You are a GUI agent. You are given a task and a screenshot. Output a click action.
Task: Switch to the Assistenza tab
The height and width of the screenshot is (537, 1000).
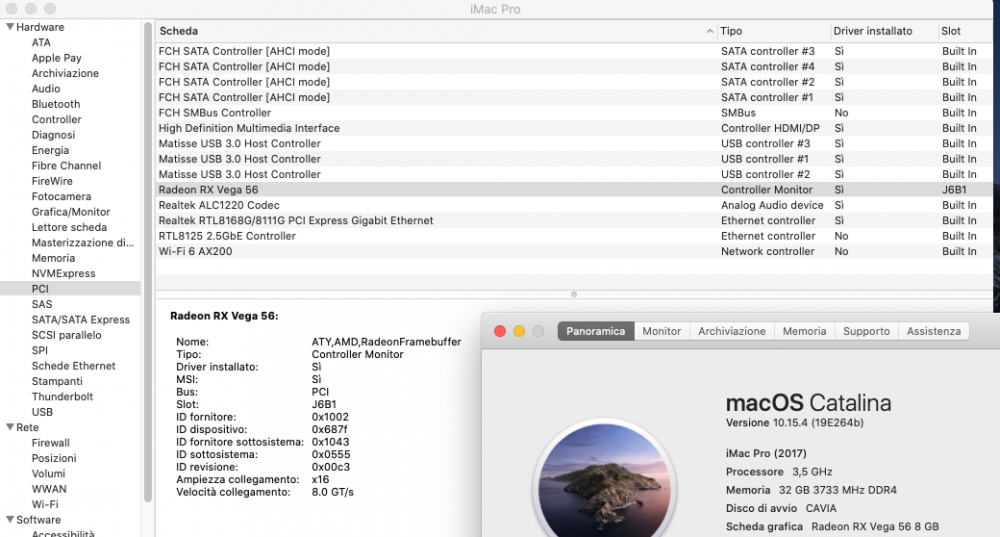(934, 331)
